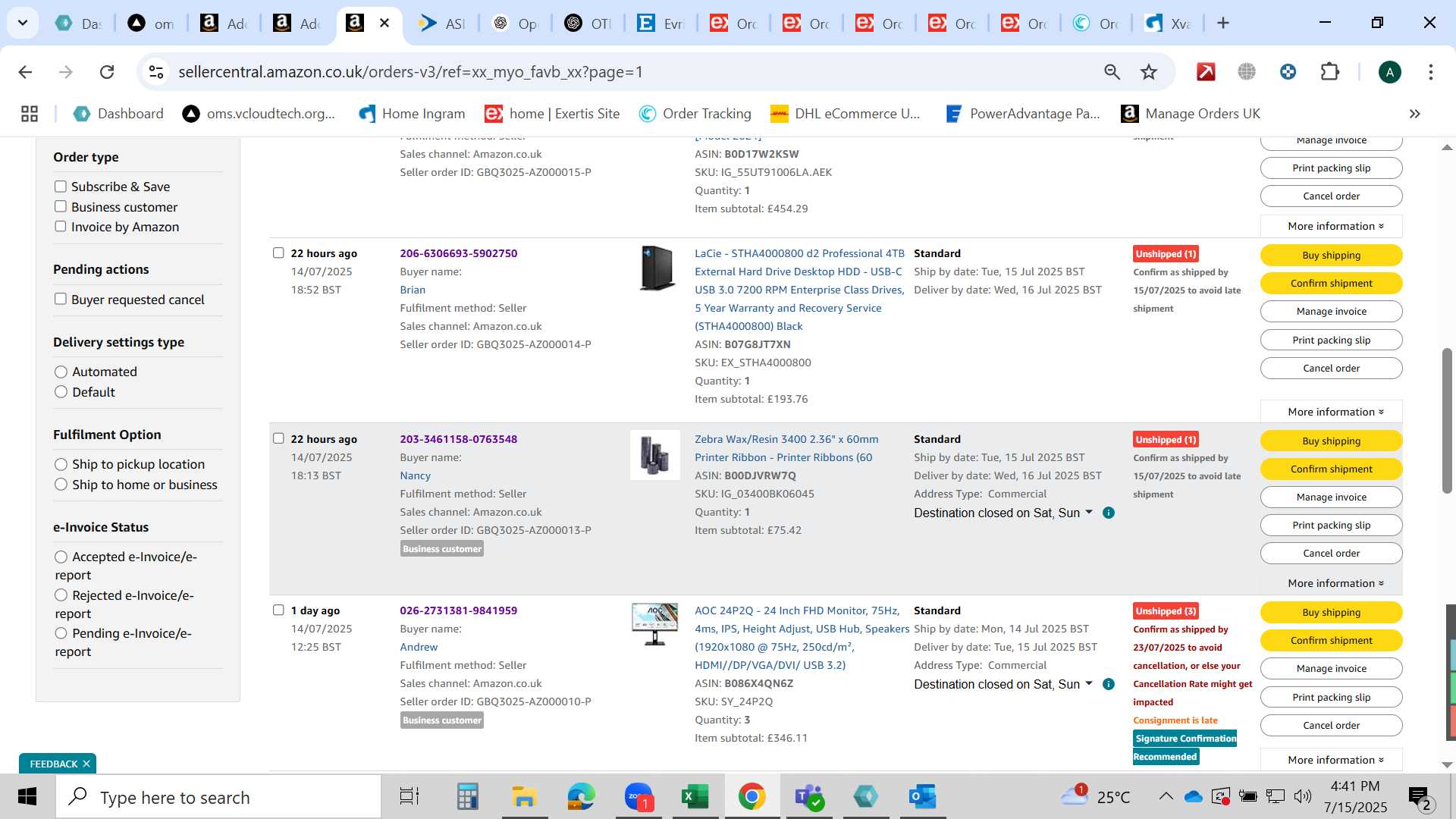Open Calculator from the taskbar
This screenshot has width=1456, height=819.
pos(467,797)
